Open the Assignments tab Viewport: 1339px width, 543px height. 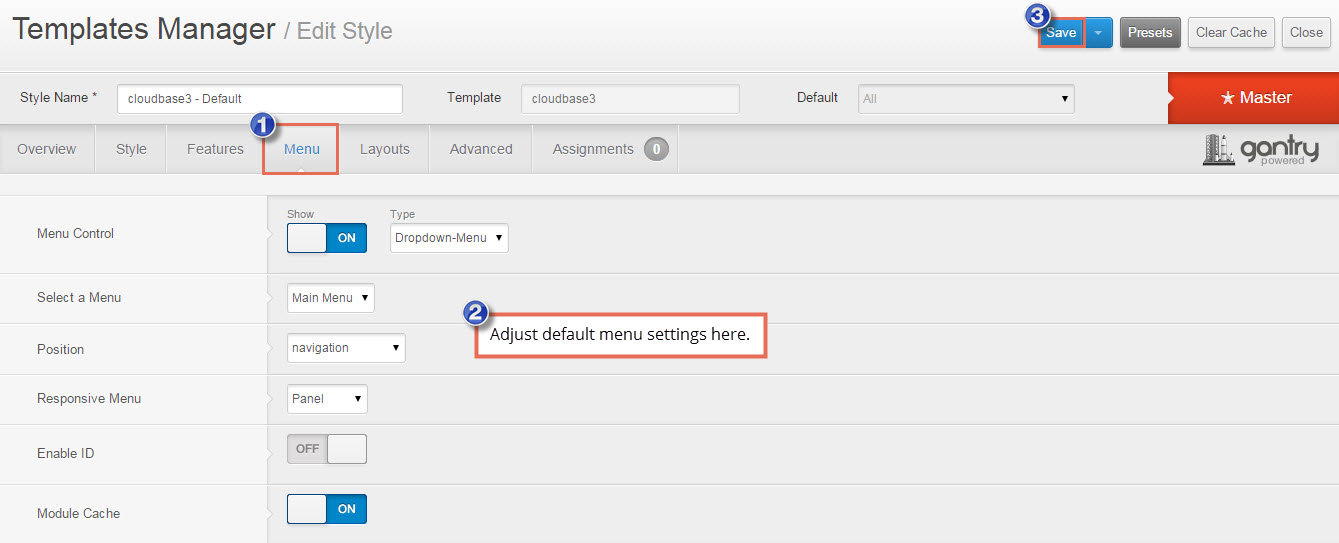(606, 149)
